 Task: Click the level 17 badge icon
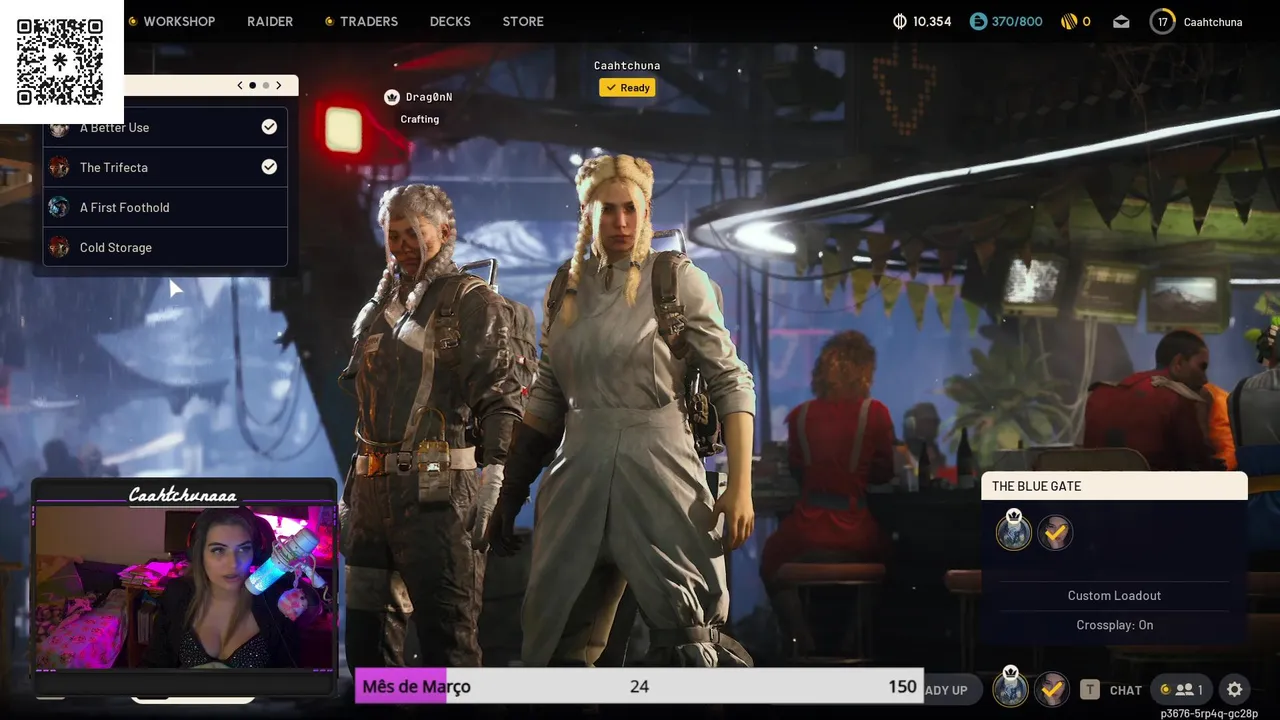tap(1162, 21)
